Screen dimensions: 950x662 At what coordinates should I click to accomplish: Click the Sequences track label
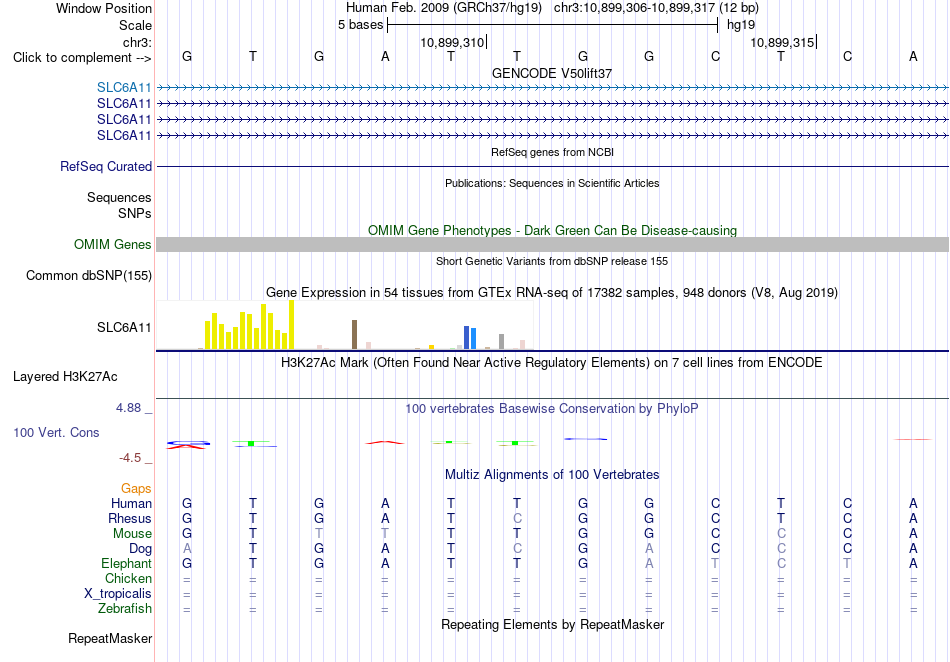pyautogui.click(x=119, y=197)
